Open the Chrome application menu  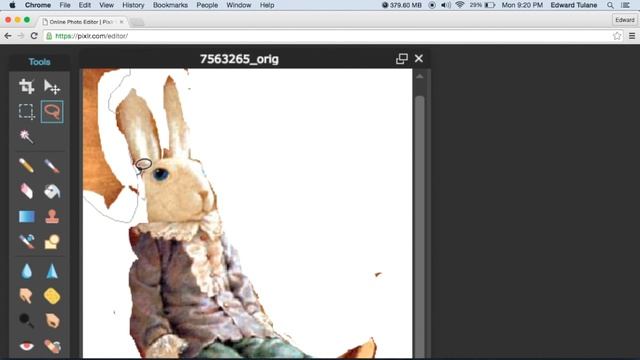[x=38, y=5]
